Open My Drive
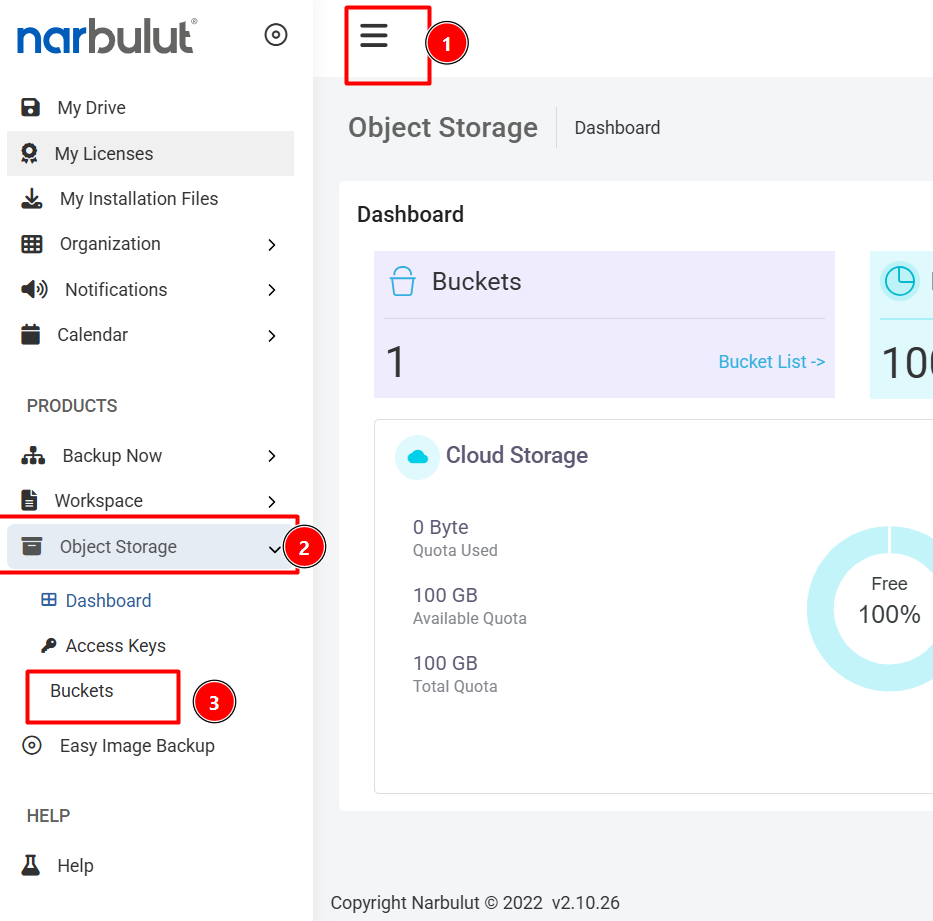Viewport: 933px width, 921px height. [91, 108]
